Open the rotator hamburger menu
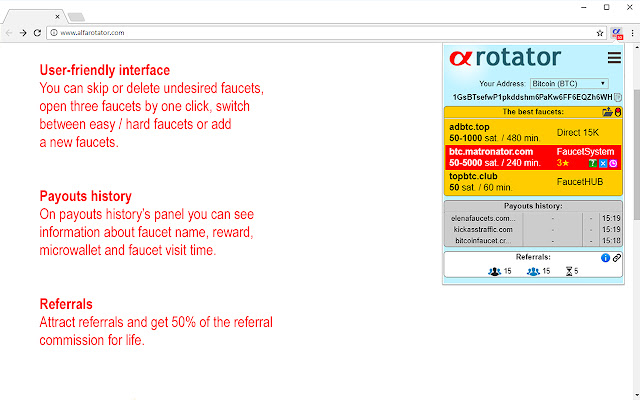The image size is (640, 400). tap(614, 58)
